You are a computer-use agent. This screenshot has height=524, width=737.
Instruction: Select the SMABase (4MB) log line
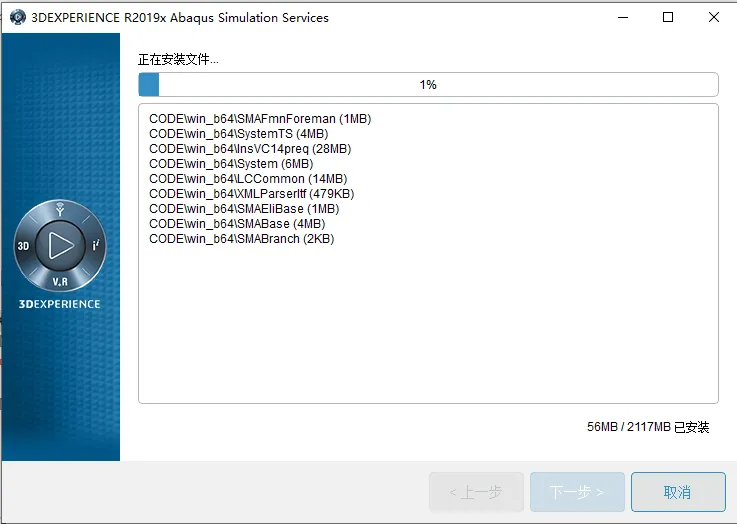tap(237, 224)
